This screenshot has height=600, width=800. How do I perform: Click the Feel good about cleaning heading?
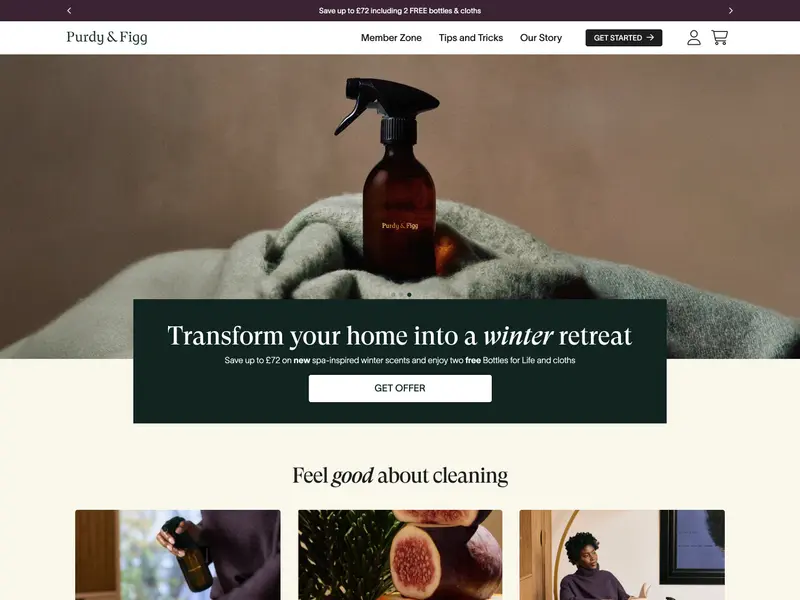(400, 476)
